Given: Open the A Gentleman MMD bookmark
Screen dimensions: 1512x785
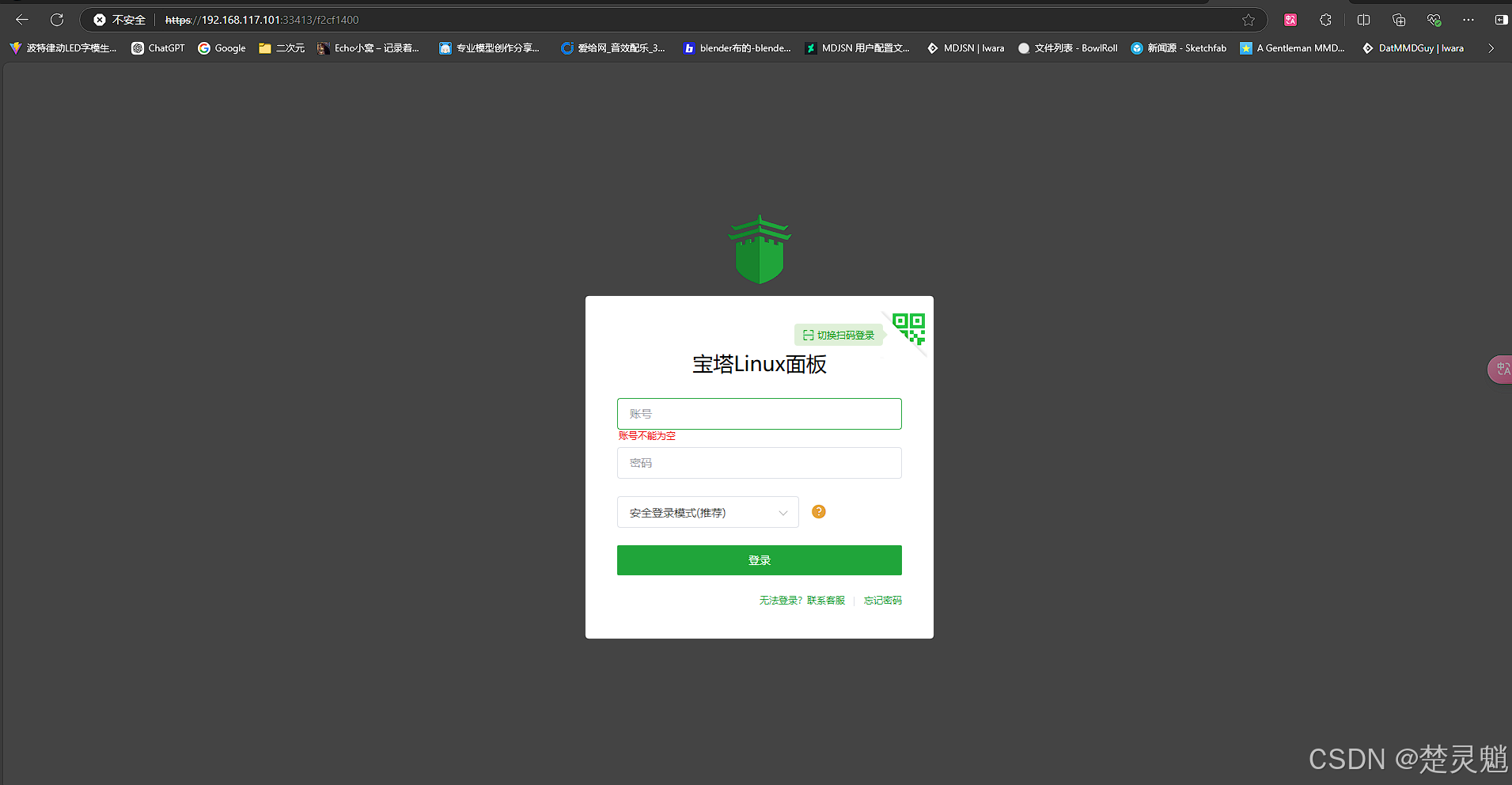Looking at the screenshot, I should pos(1292,48).
